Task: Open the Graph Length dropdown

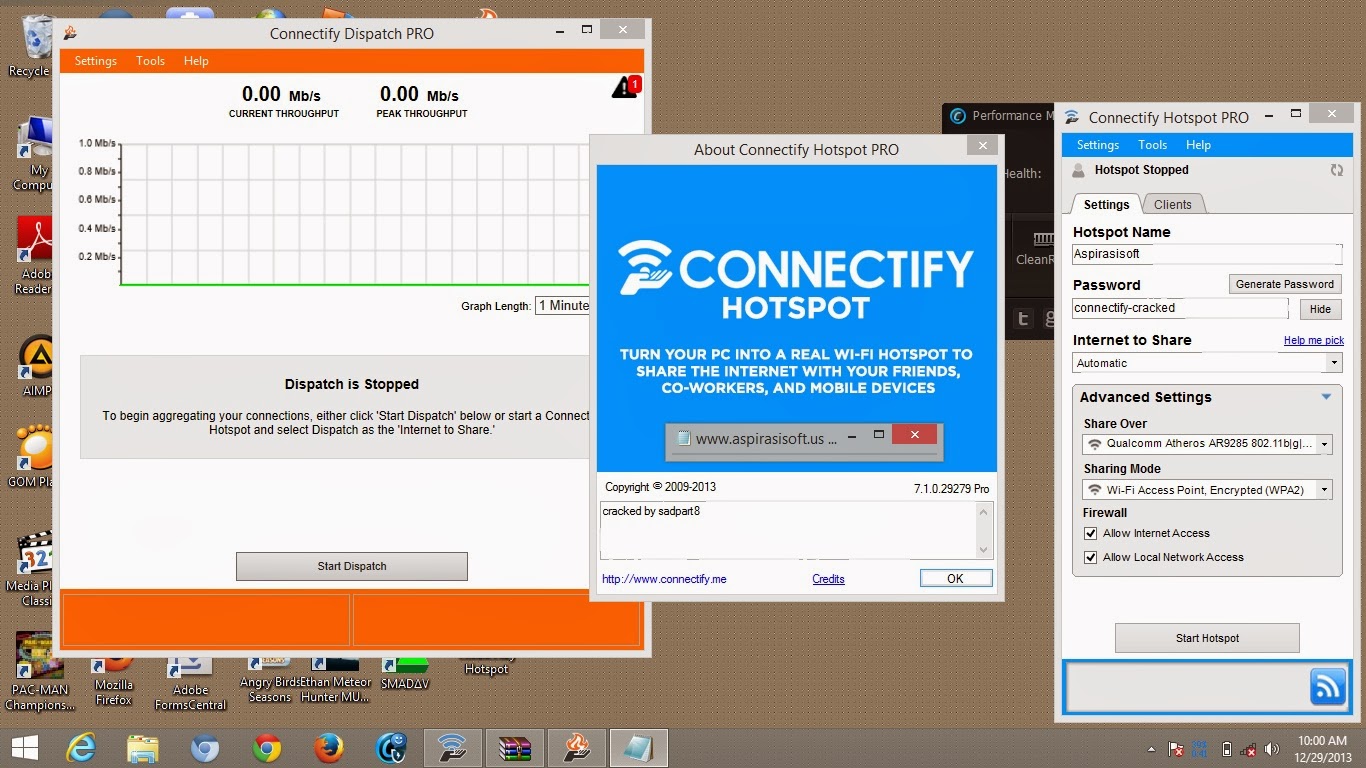Action: click(562, 306)
